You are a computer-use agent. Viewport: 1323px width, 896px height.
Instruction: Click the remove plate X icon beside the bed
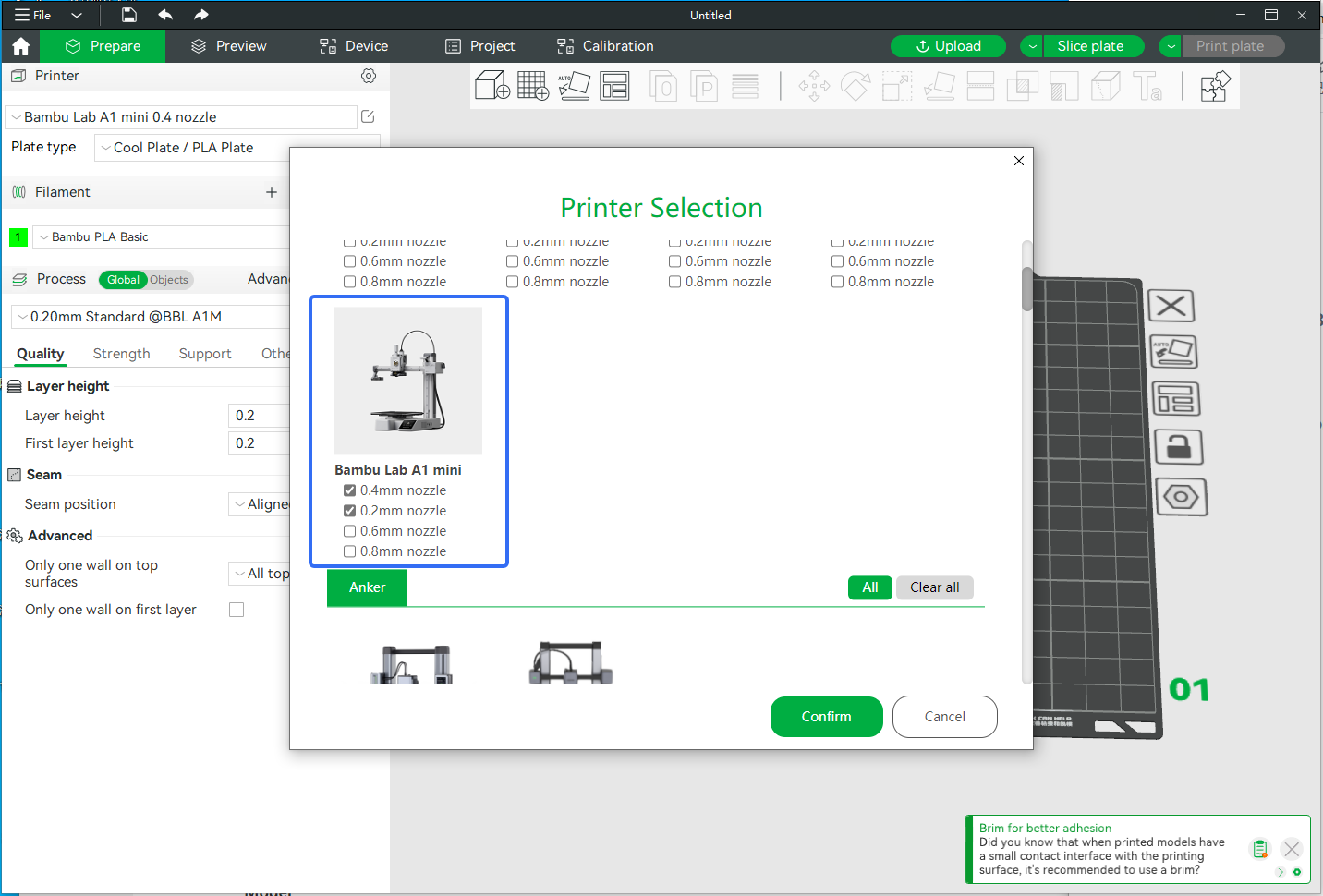(x=1171, y=306)
